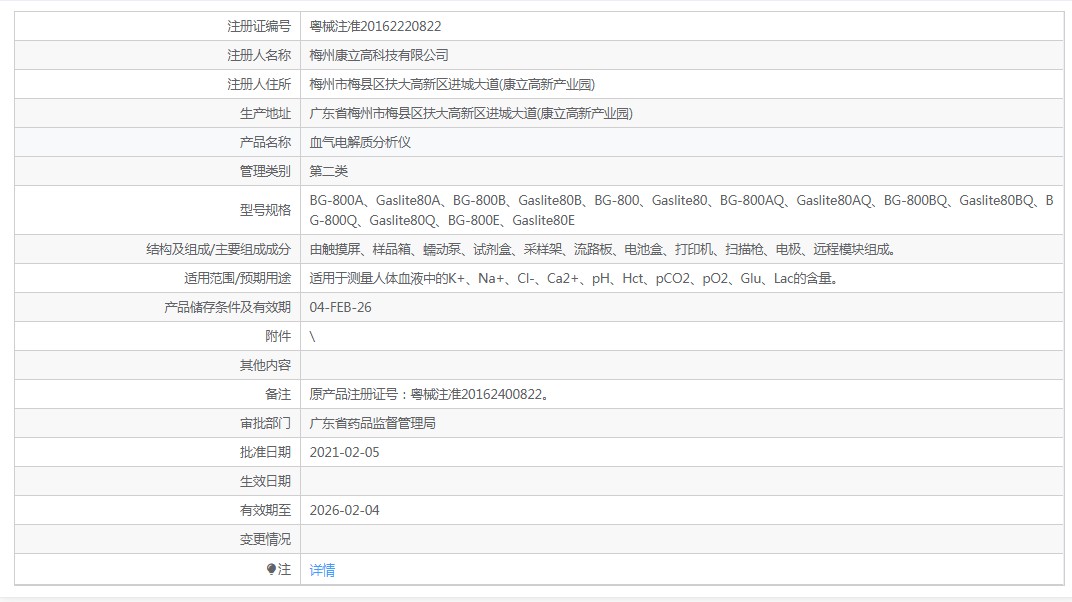The width and height of the screenshot is (1072, 602).
Task: Click the 注册证编号 label
Action: pos(259,27)
